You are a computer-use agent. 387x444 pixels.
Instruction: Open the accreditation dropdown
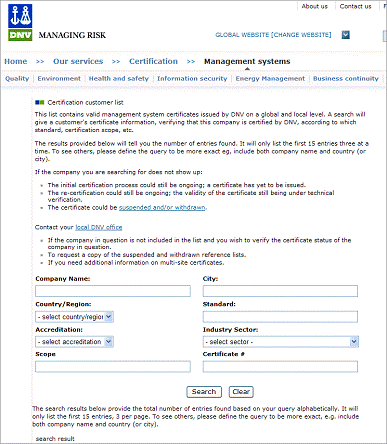coord(74,342)
